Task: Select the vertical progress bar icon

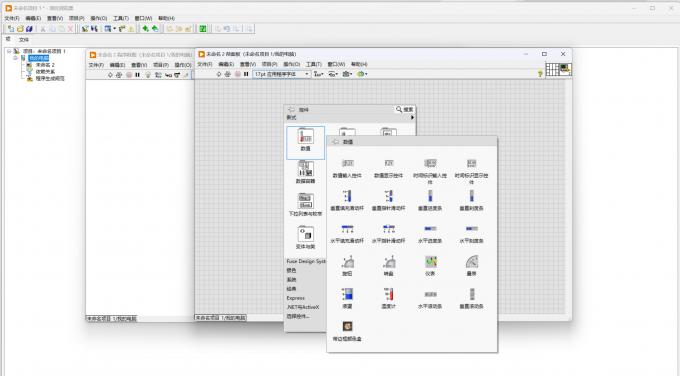Action: pyautogui.click(x=430, y=196)
